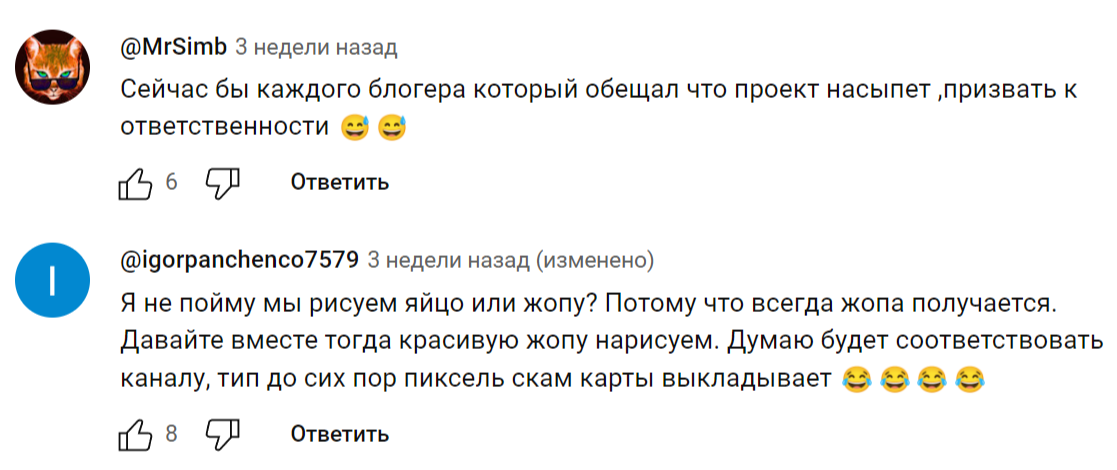Like the comment by @MrSimb
The height and width of the screenshot is (470, 1117).
135,182
